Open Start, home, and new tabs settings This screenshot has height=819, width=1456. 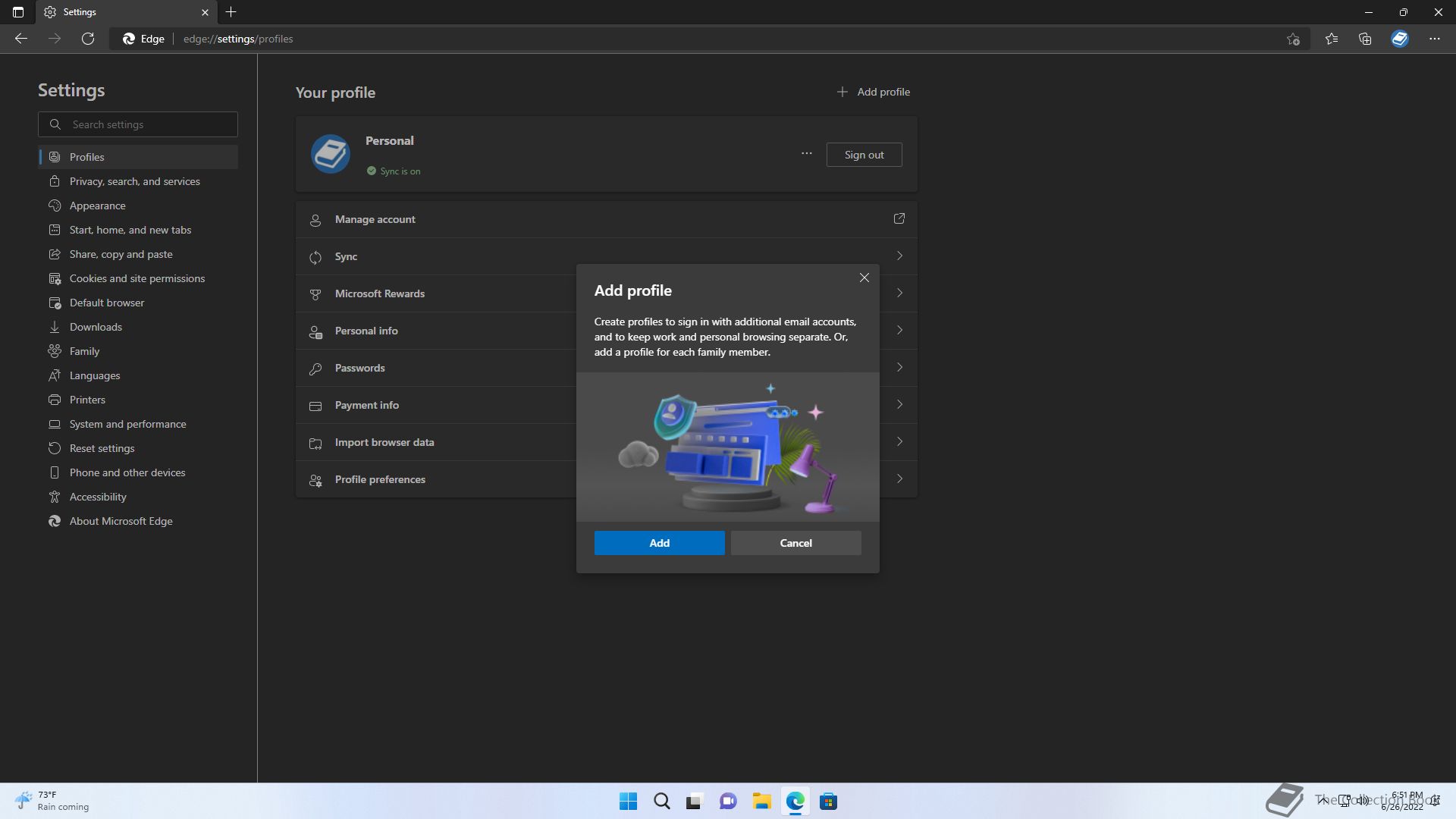point(138,230)
